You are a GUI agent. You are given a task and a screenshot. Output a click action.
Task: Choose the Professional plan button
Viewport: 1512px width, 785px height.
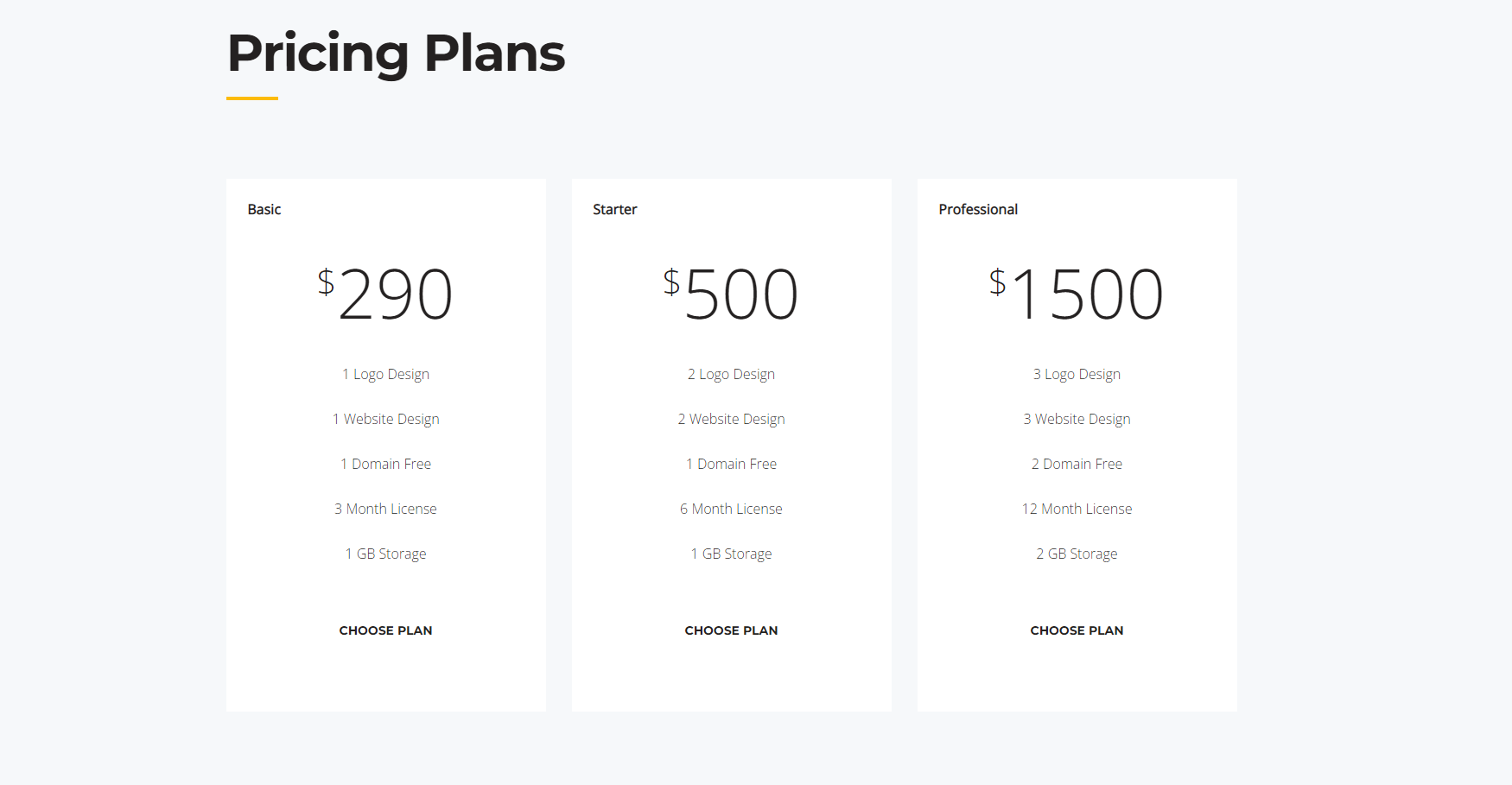(1077, 630)
